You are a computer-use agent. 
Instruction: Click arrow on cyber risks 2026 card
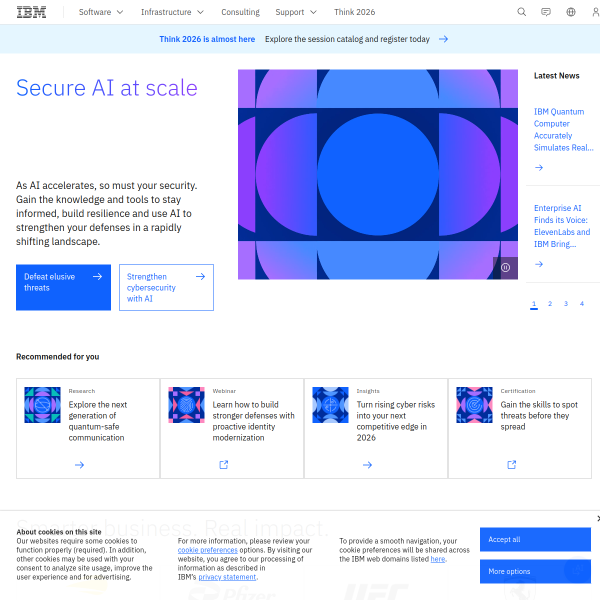(x=367, y=465)
